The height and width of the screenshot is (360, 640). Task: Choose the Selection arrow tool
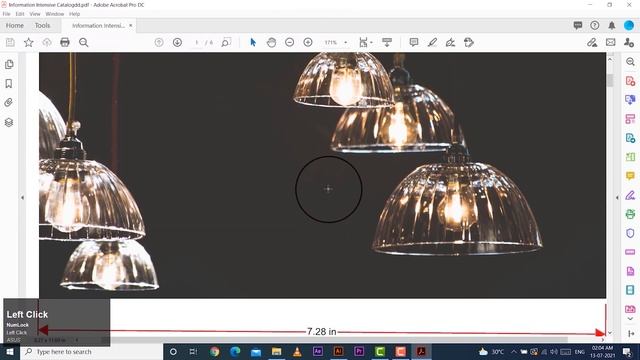click(x=253, y=42)
